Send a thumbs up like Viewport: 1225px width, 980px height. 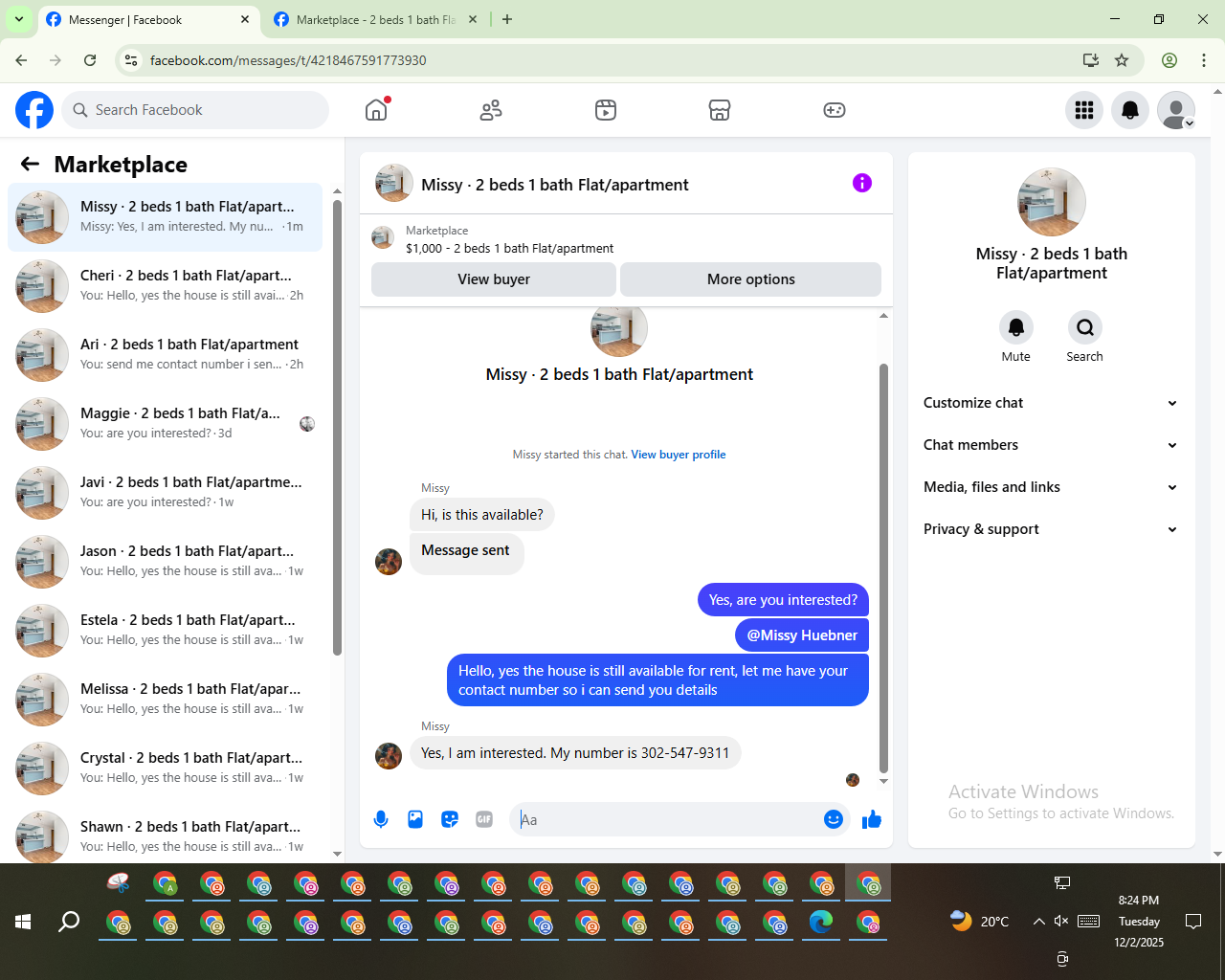click(872, 819)
